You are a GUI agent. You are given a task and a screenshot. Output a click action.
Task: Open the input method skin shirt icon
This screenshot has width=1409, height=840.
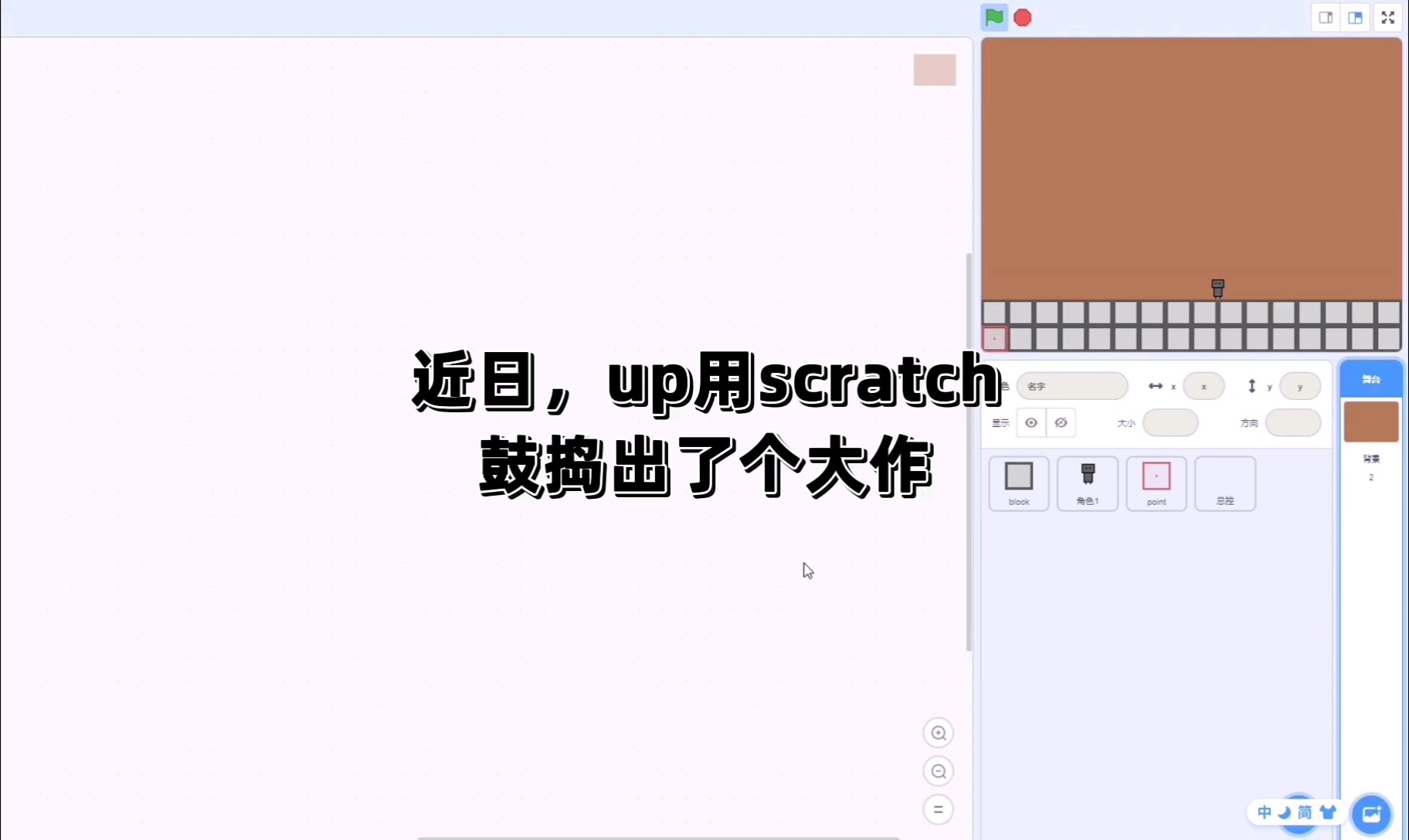coord(1327,812)
